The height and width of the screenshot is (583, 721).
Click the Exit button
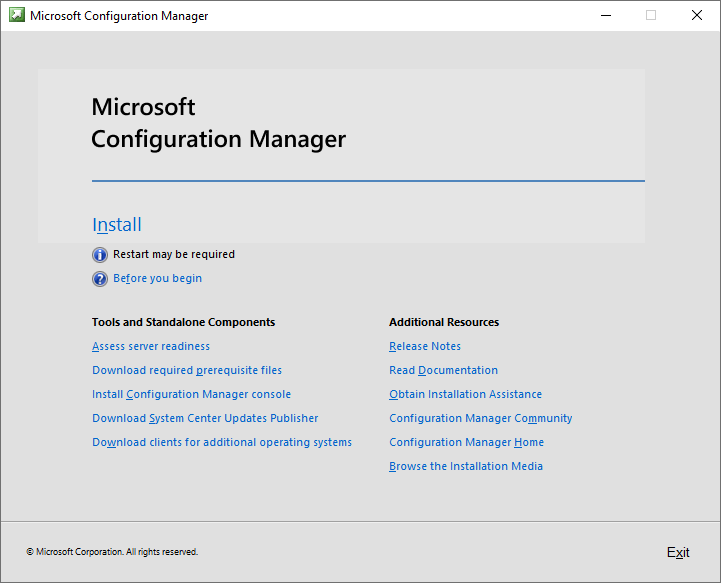pyautogui.click(x=678, y=552)
